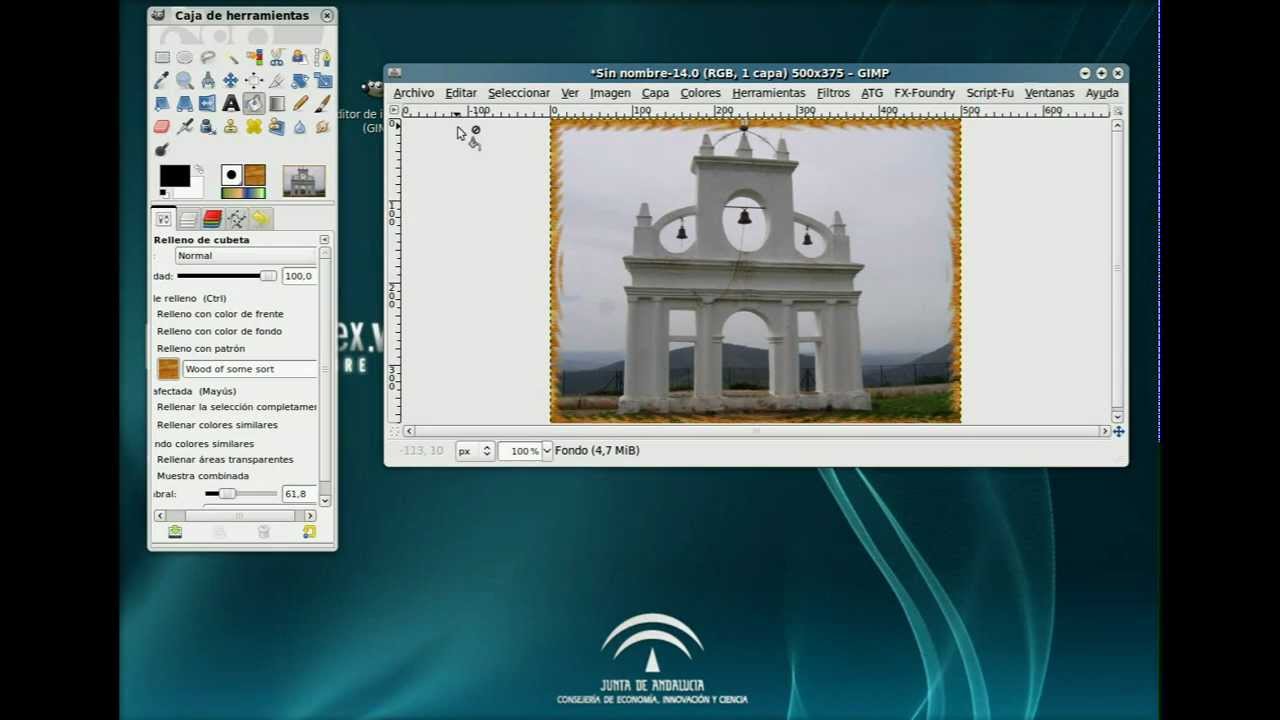Open the 100% zoom dropdown in status bar
The image size is (1280, 720).
(547, 451)
